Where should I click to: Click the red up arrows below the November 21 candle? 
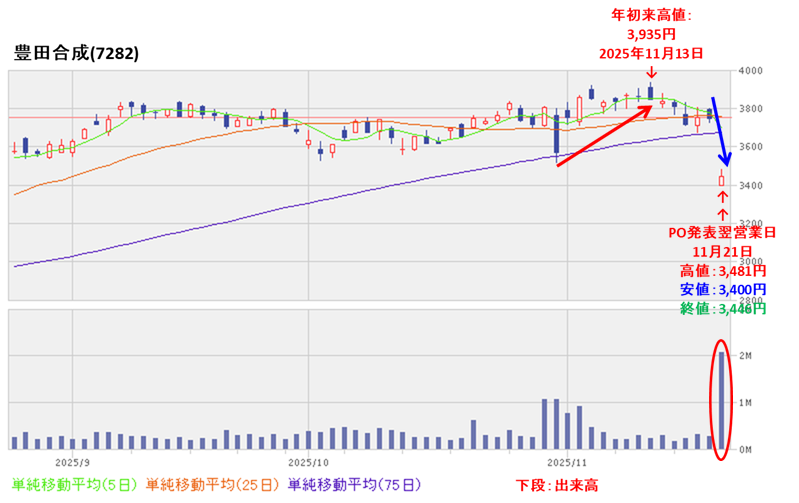tap(723, 206)
